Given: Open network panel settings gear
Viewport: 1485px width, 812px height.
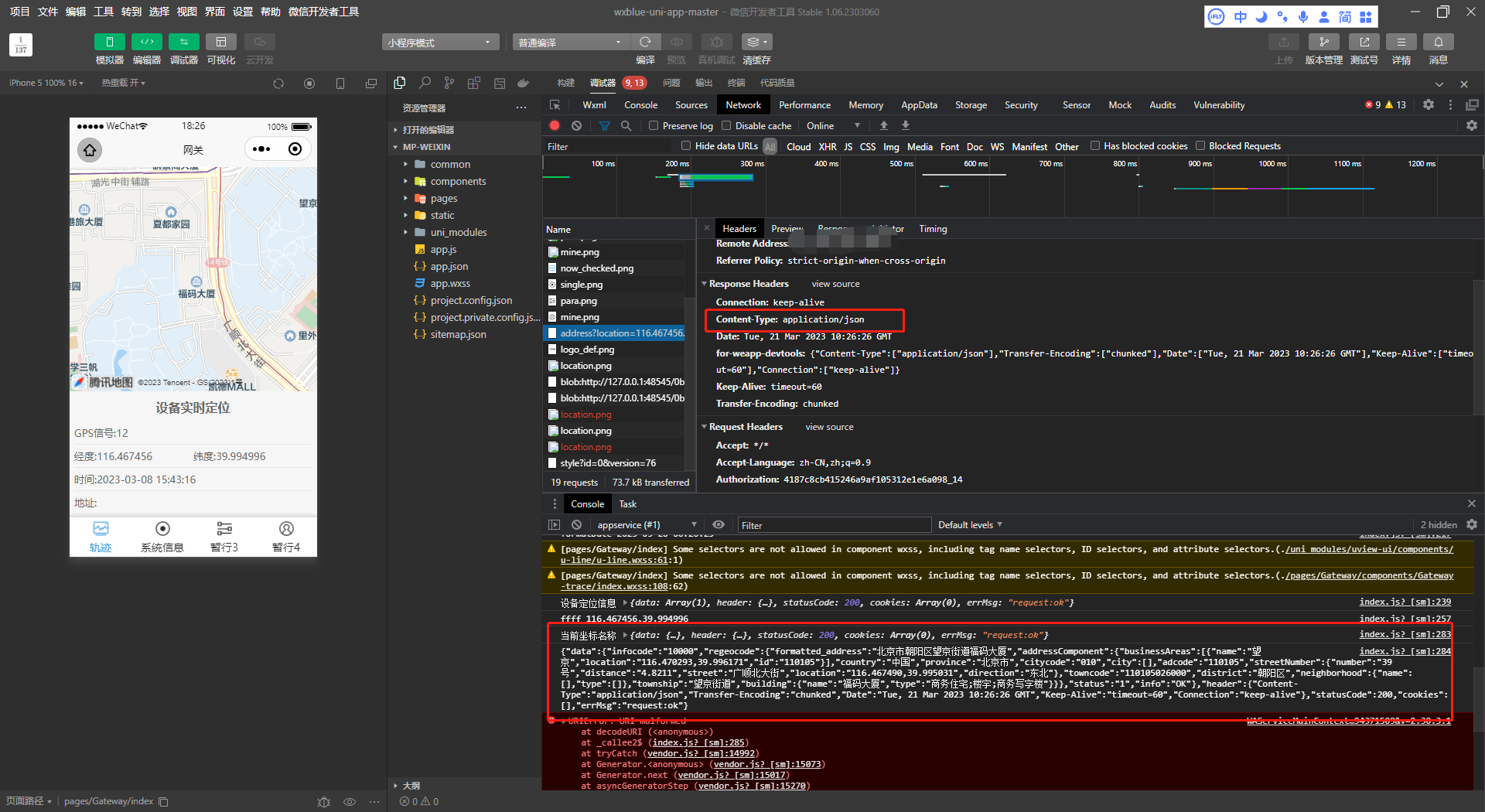Looking at the screenshot, I should [x=1472, y=125].
